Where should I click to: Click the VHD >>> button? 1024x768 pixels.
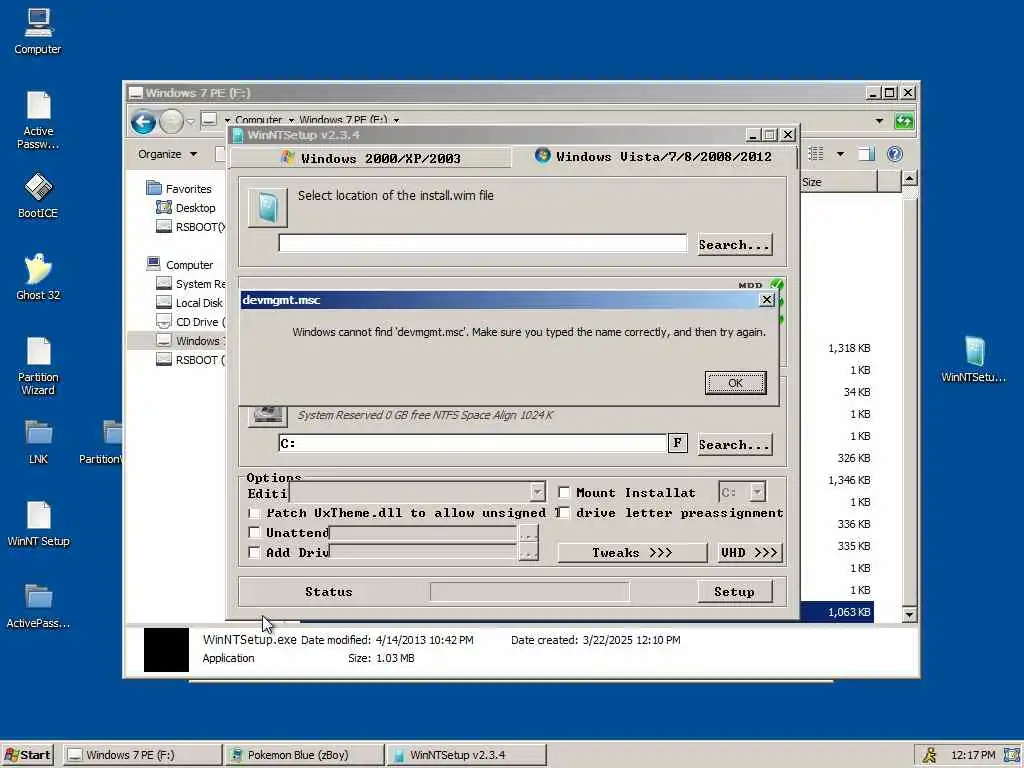[749, 552]
